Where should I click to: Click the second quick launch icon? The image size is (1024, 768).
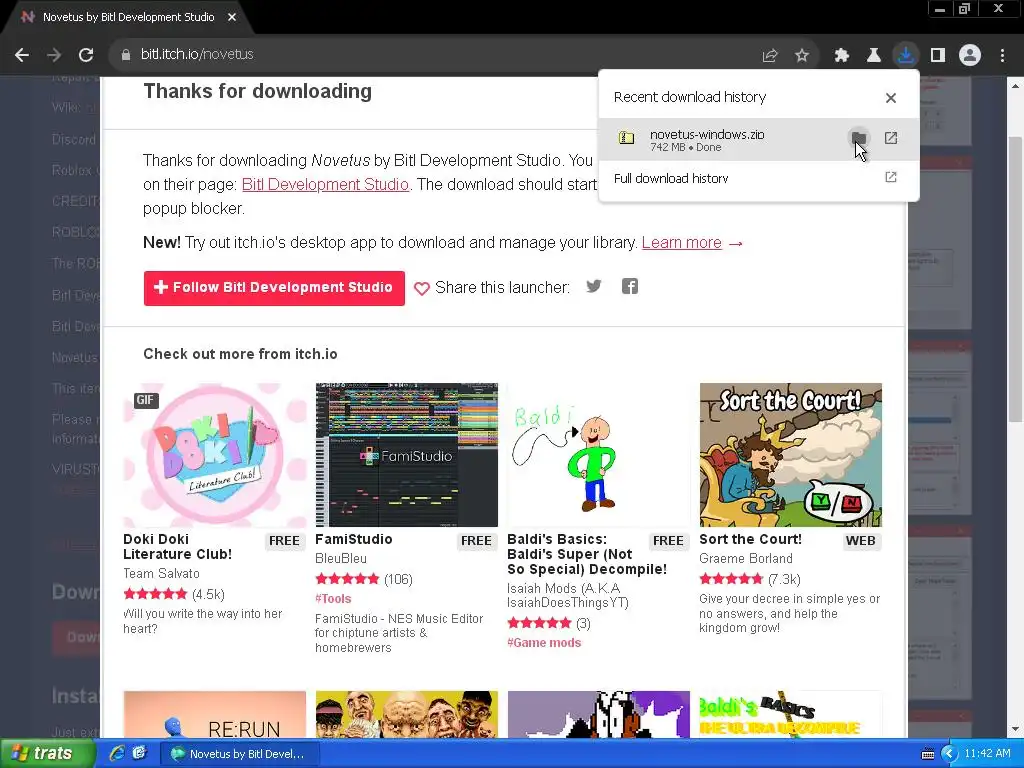click(139, 754)
